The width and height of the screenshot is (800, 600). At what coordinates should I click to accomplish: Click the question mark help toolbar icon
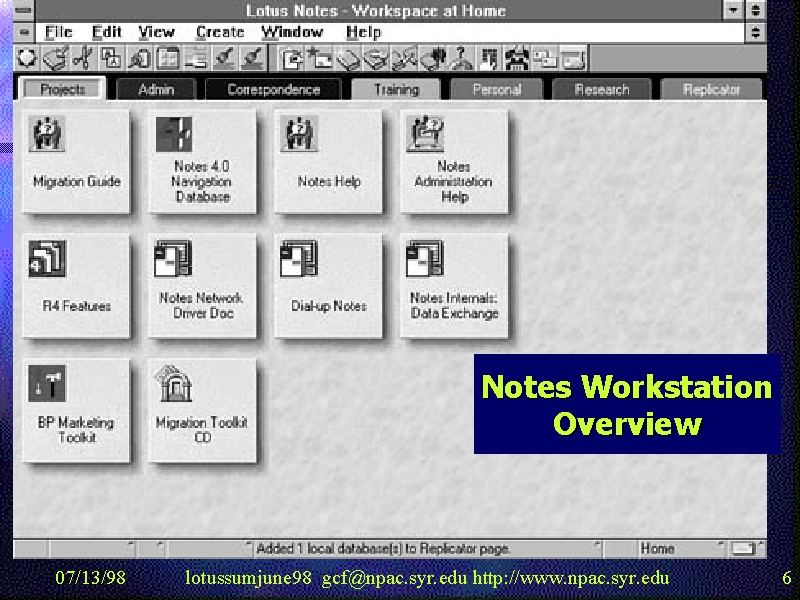(461, 58)
